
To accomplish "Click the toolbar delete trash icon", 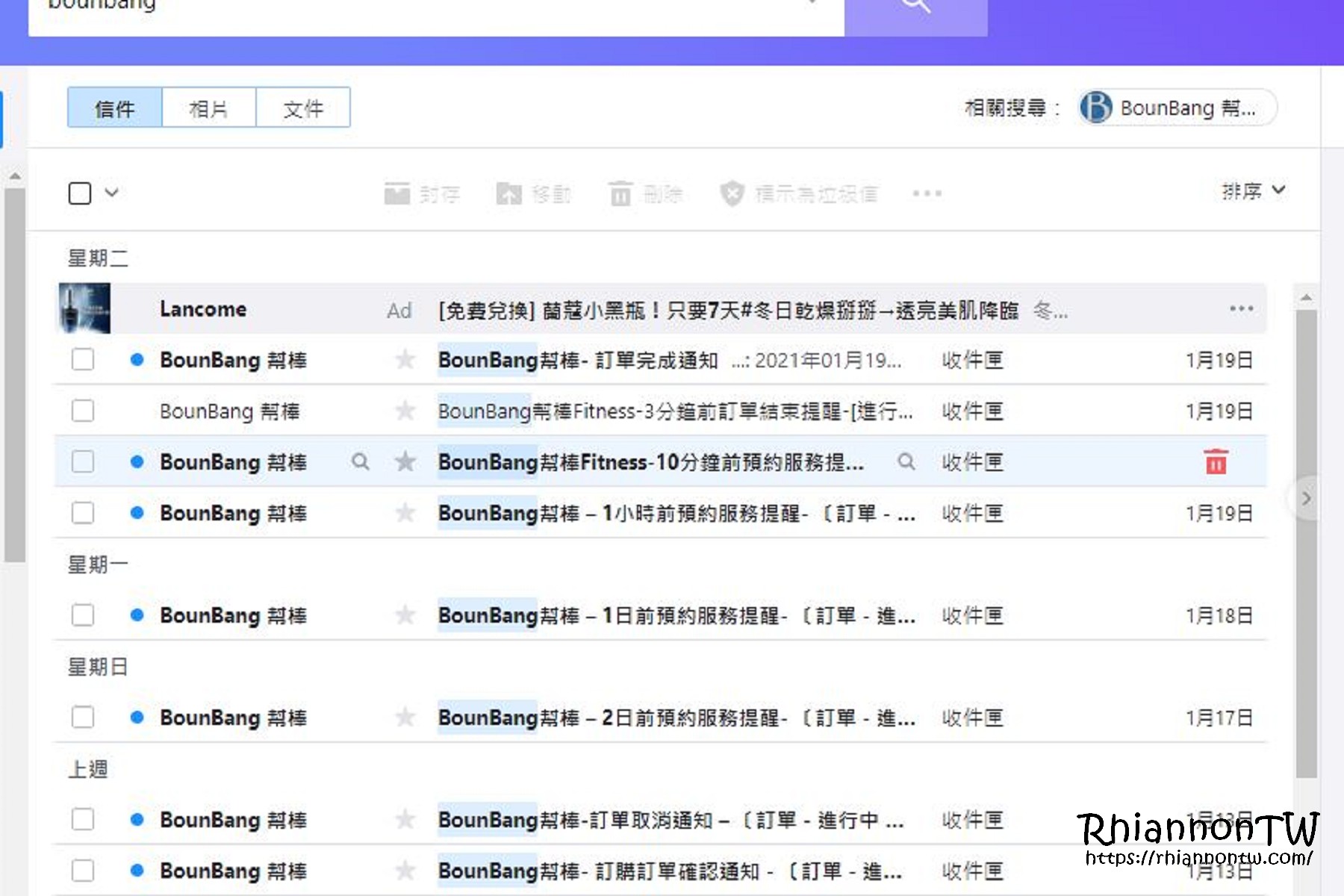I will click(620, 193).
